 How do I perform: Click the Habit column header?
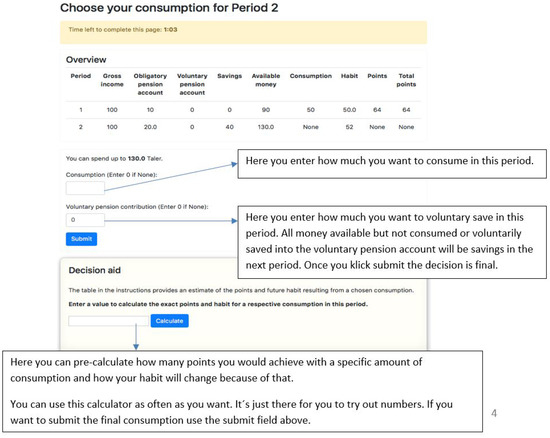click(349, 76)
